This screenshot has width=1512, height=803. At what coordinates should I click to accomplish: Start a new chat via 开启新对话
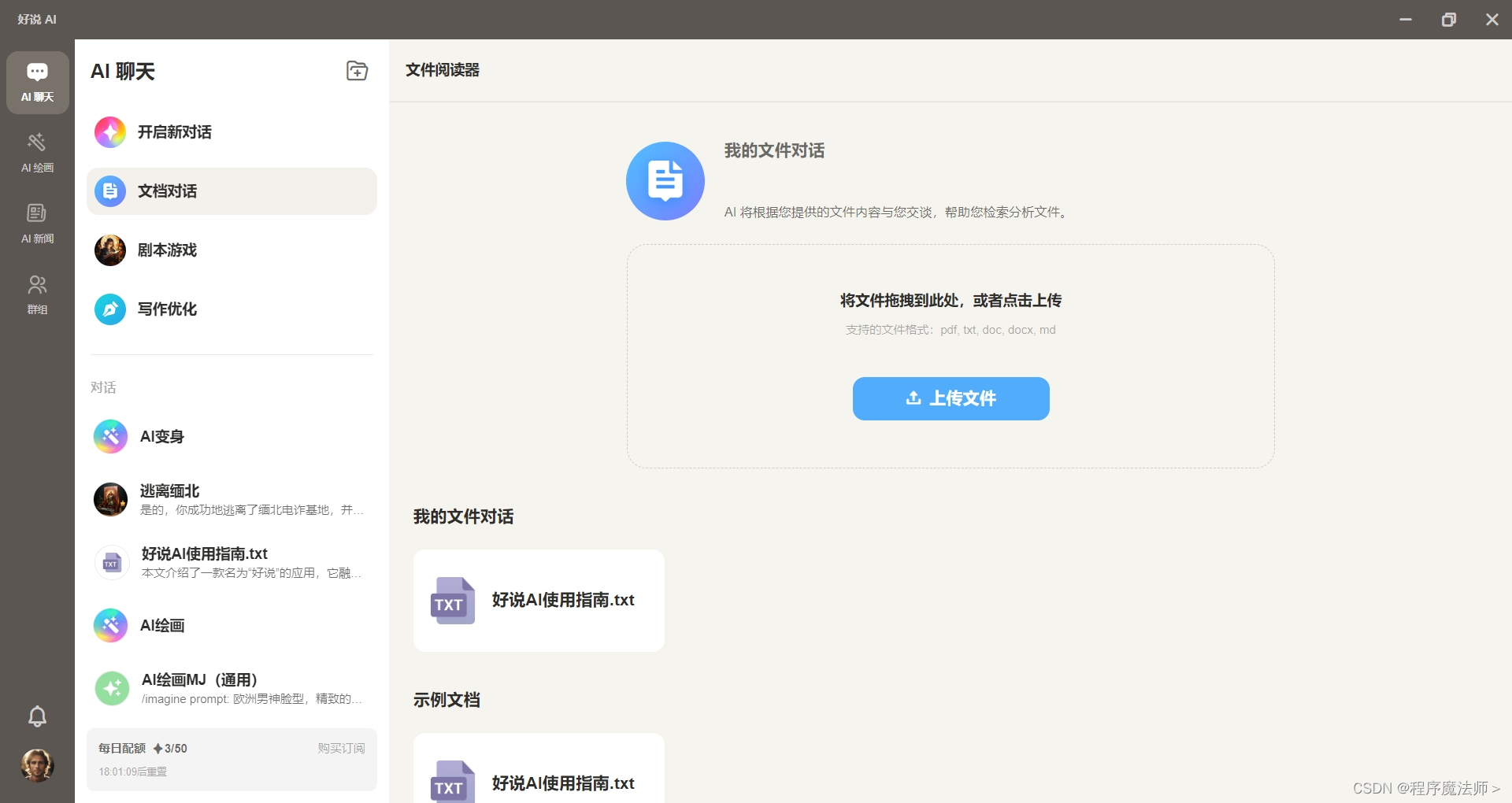point(232,132)
